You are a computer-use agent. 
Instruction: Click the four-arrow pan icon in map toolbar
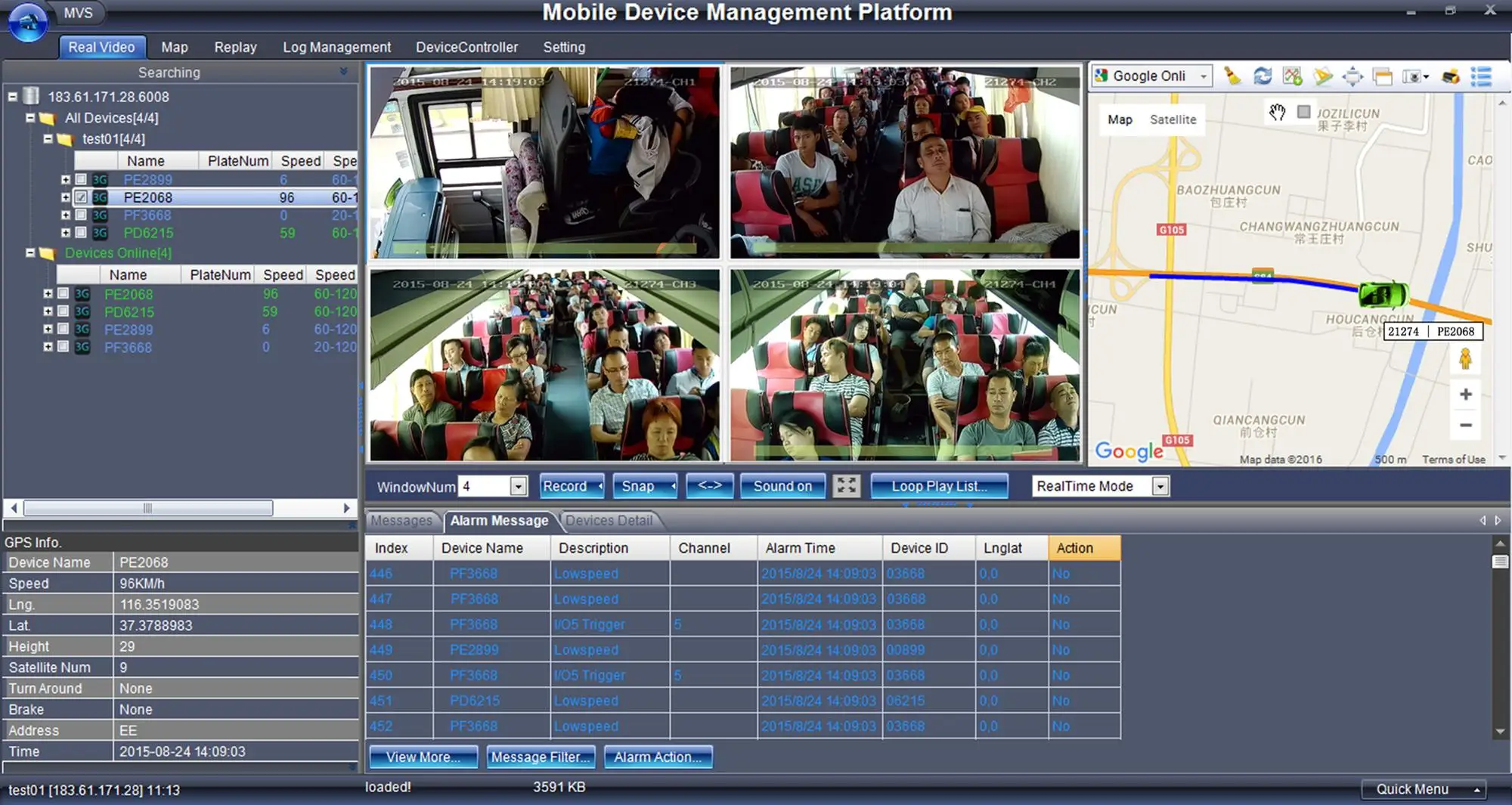pos(1352,76)
